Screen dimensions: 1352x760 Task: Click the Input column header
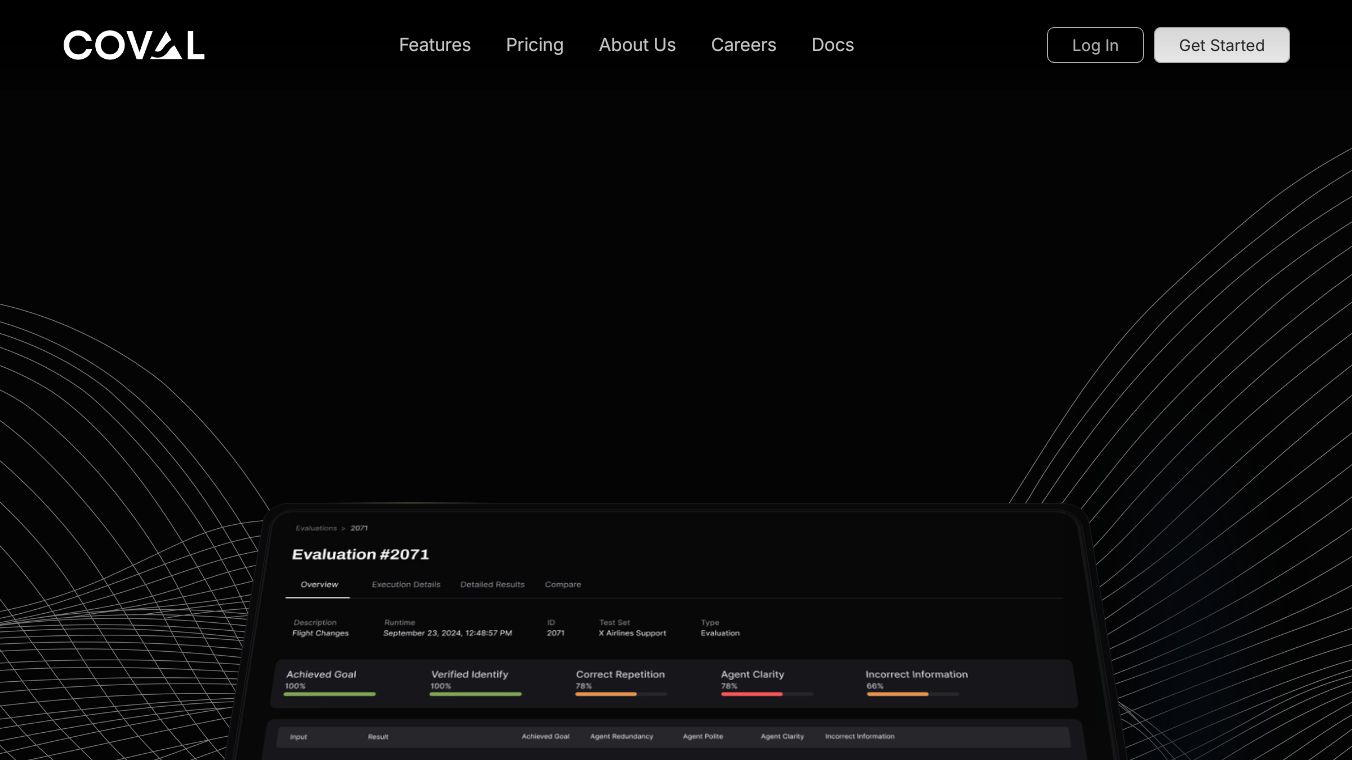coord(298,737)
